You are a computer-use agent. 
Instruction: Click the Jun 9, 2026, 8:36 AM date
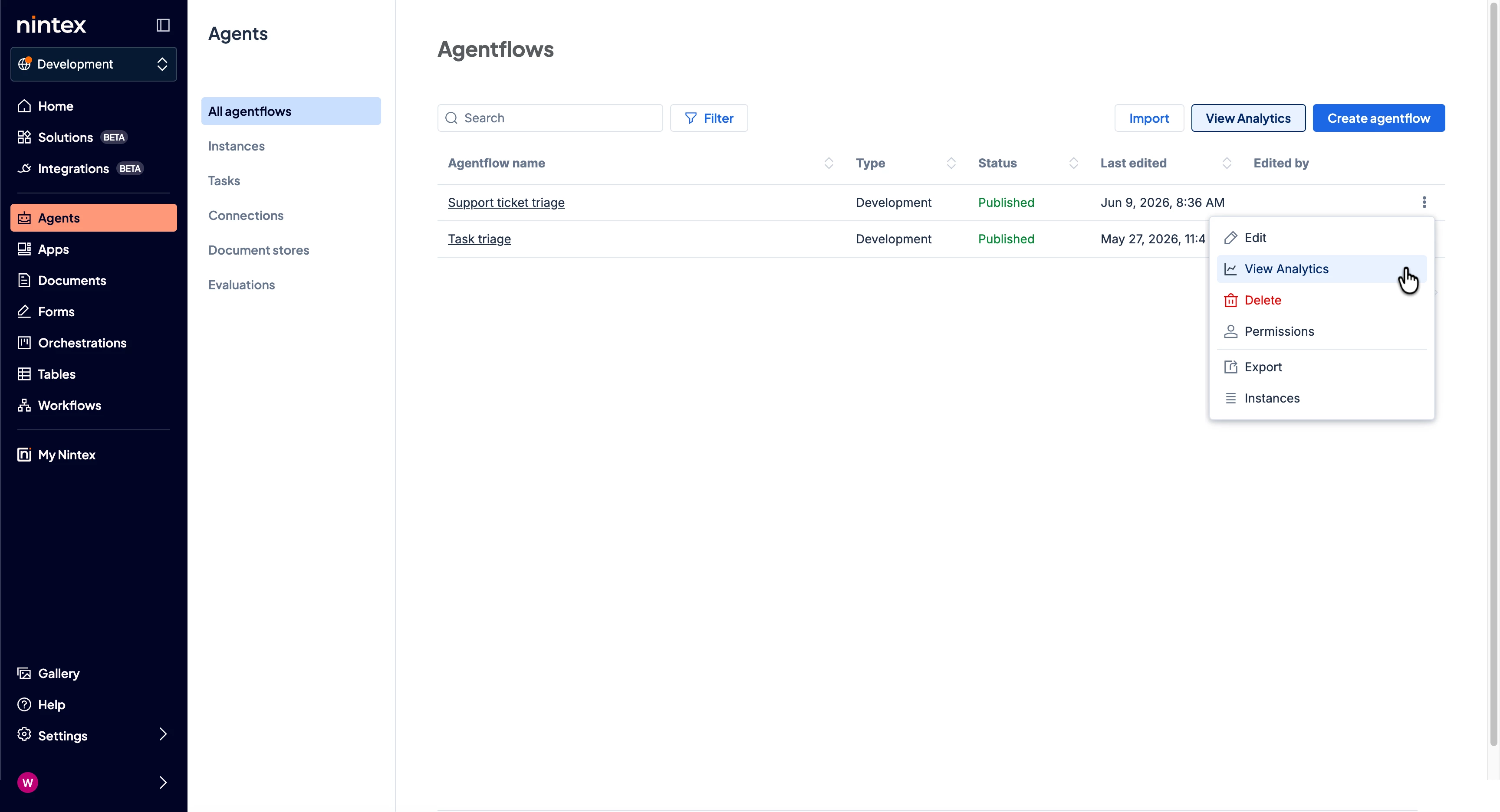click(1162, 203)
